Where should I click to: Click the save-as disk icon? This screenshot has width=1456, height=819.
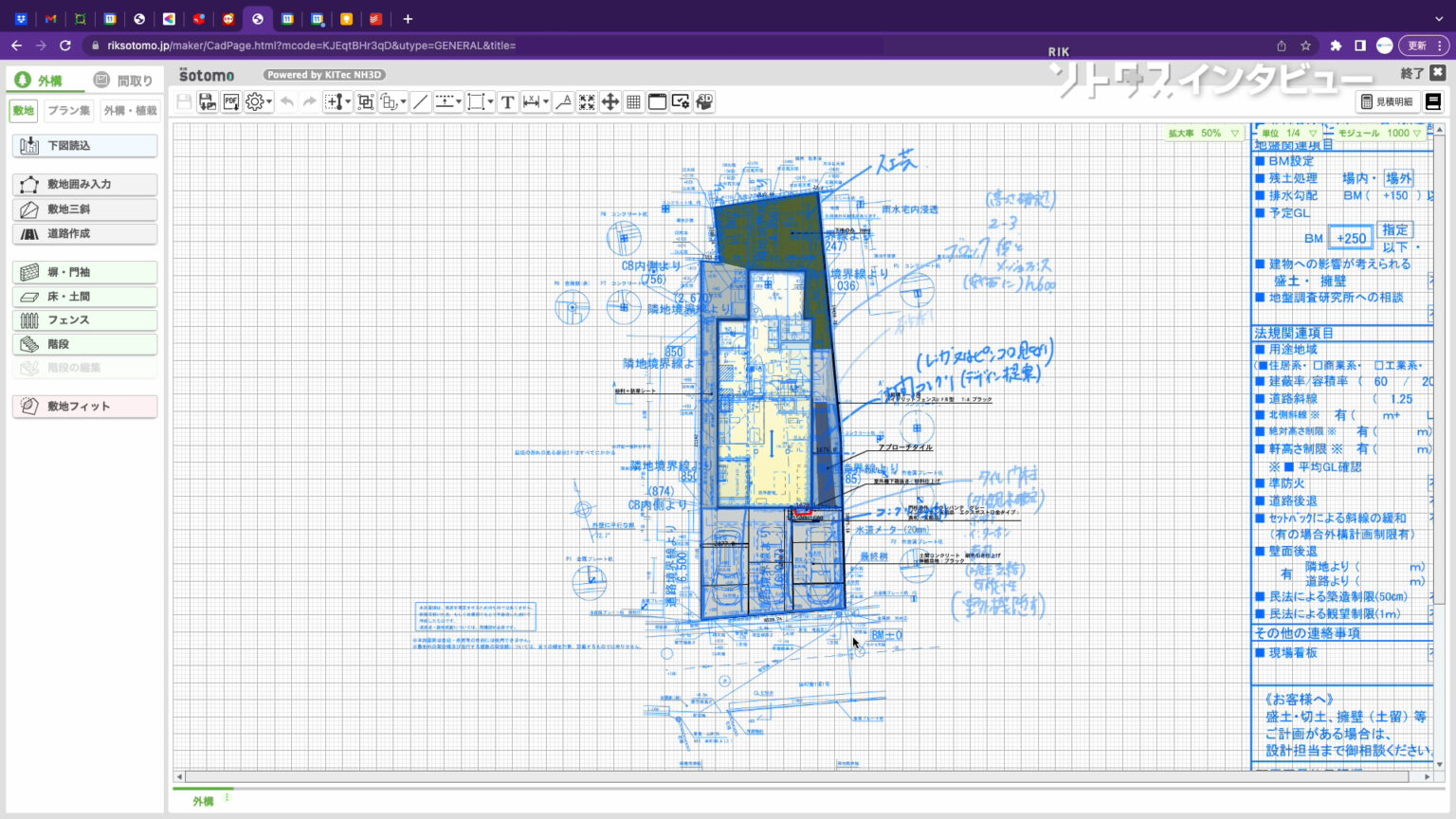pos(207,102)
